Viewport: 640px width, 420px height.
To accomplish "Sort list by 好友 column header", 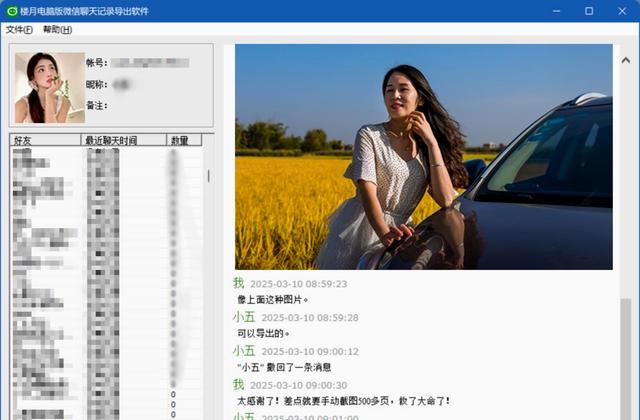I will coord(45,141).
